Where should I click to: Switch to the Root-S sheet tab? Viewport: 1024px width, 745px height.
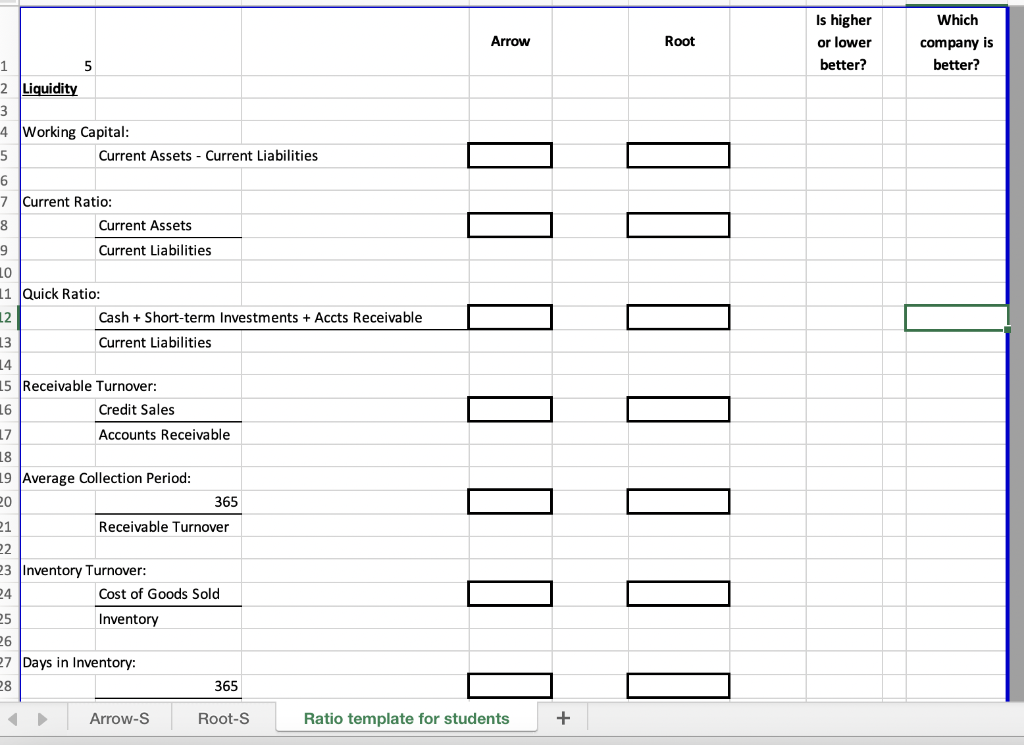click(223, 718)
